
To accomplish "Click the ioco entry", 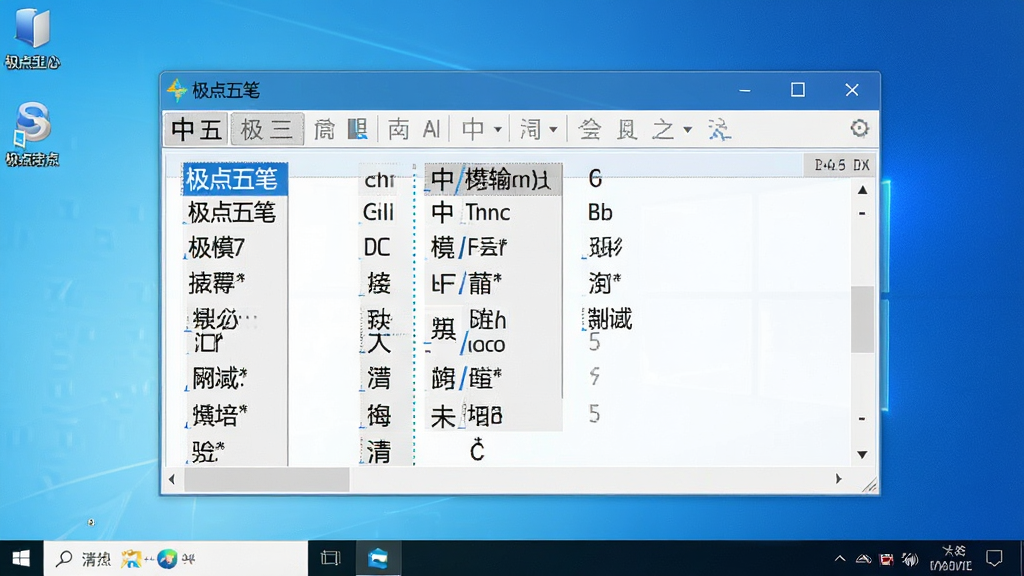I will [x=487, y=344].
